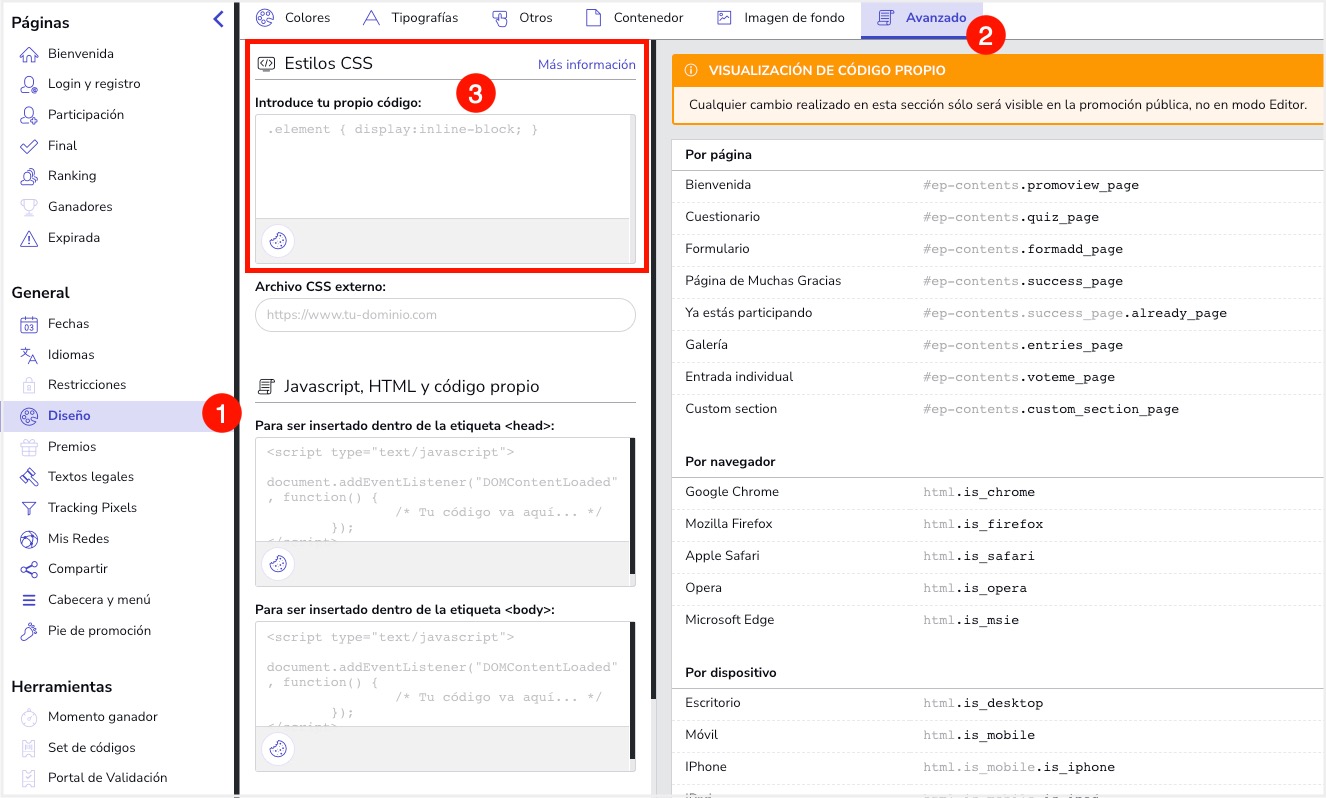The width and height of the screenshot is (1326, 798).
Task: Go to Textos legales settings
Action: 91,477
